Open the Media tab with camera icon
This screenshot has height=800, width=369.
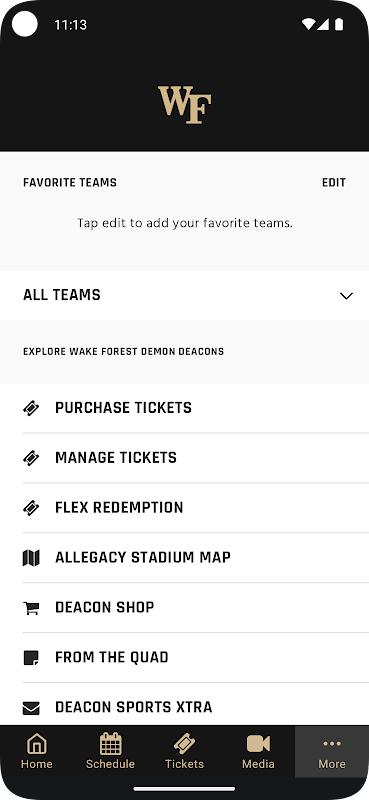coord(258,751)
